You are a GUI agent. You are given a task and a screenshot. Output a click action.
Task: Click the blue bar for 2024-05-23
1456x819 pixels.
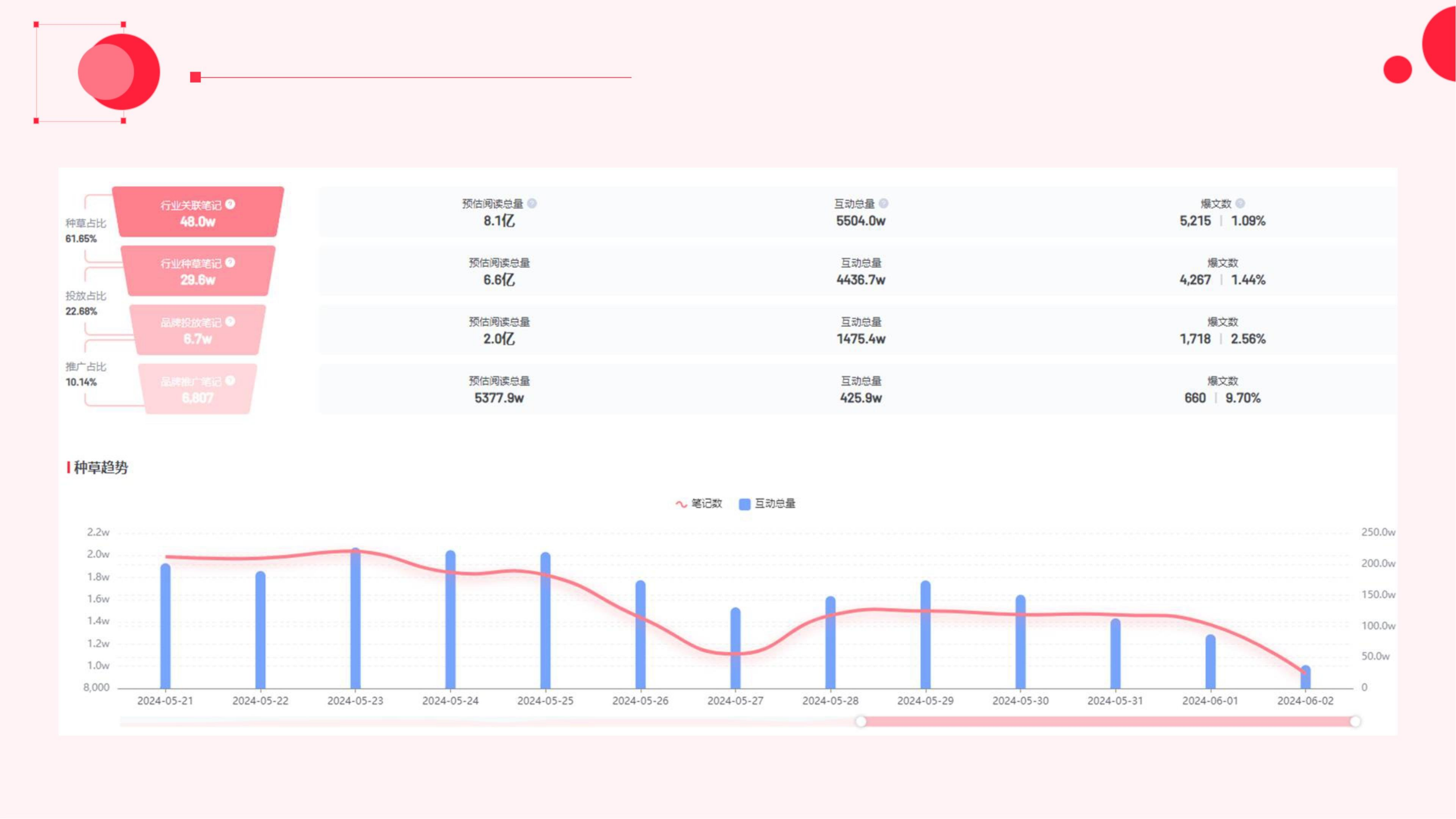(355, 622)
